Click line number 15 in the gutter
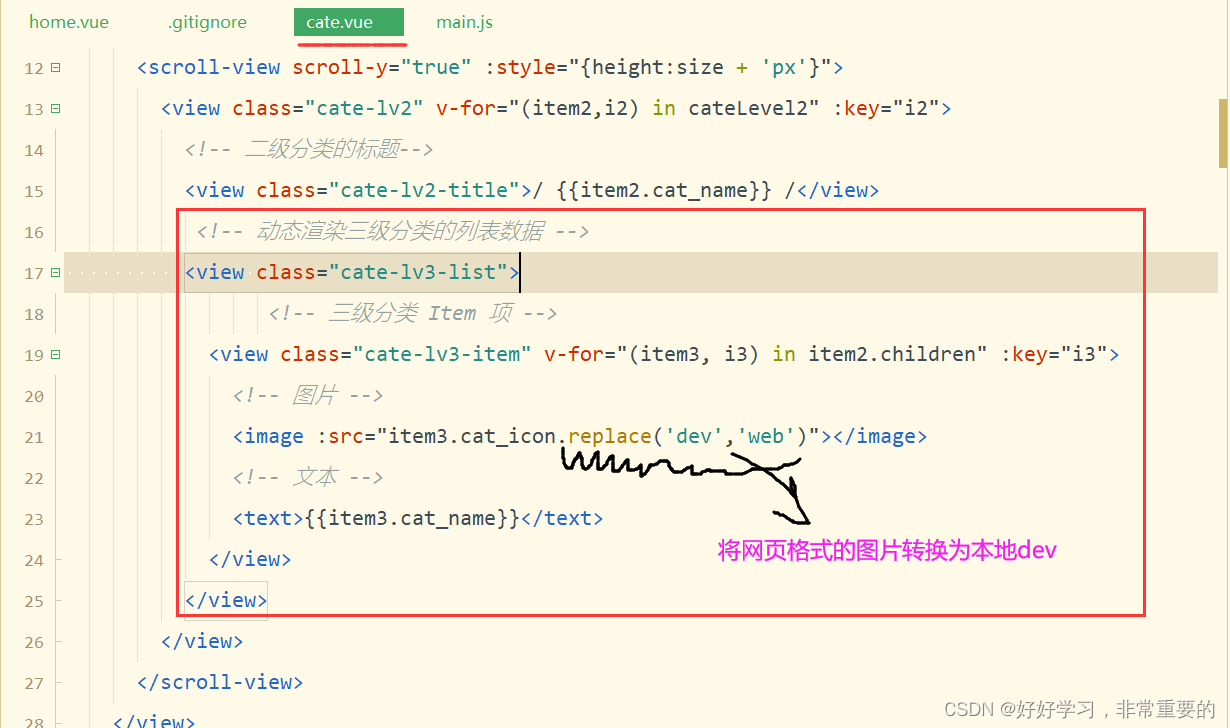Screen dimensions: 1230x728 pos(33,191)
